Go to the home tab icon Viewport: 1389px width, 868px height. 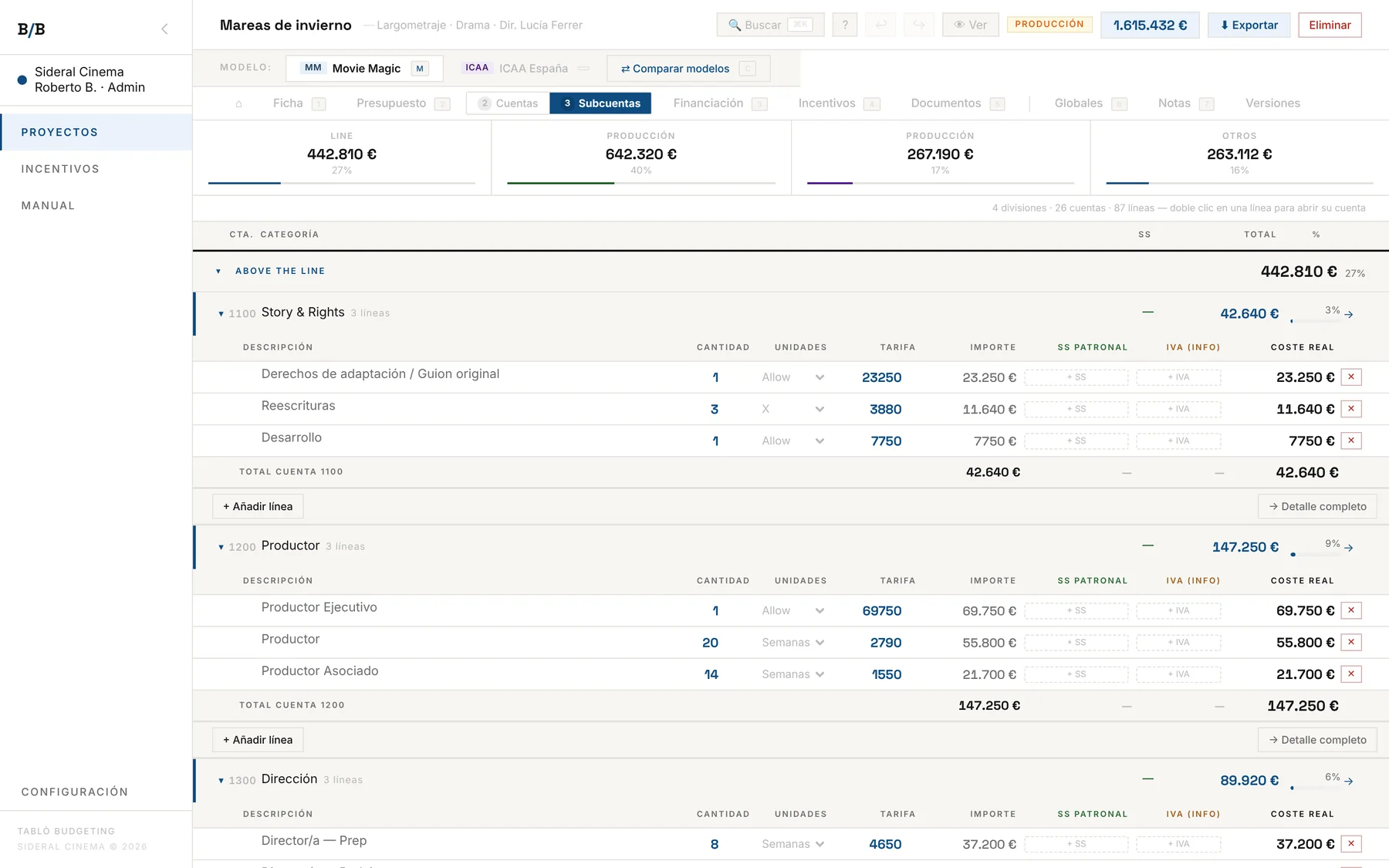238,103
